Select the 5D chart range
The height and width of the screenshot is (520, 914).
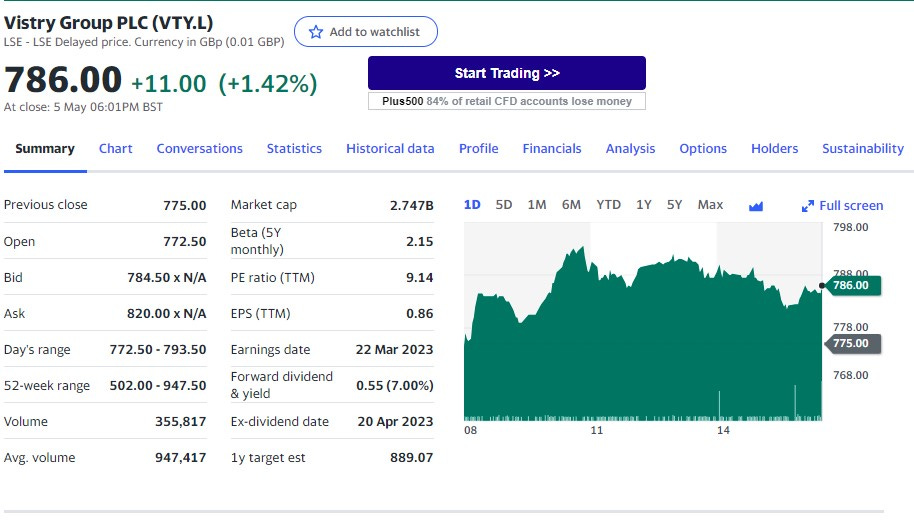coord(504,205)
